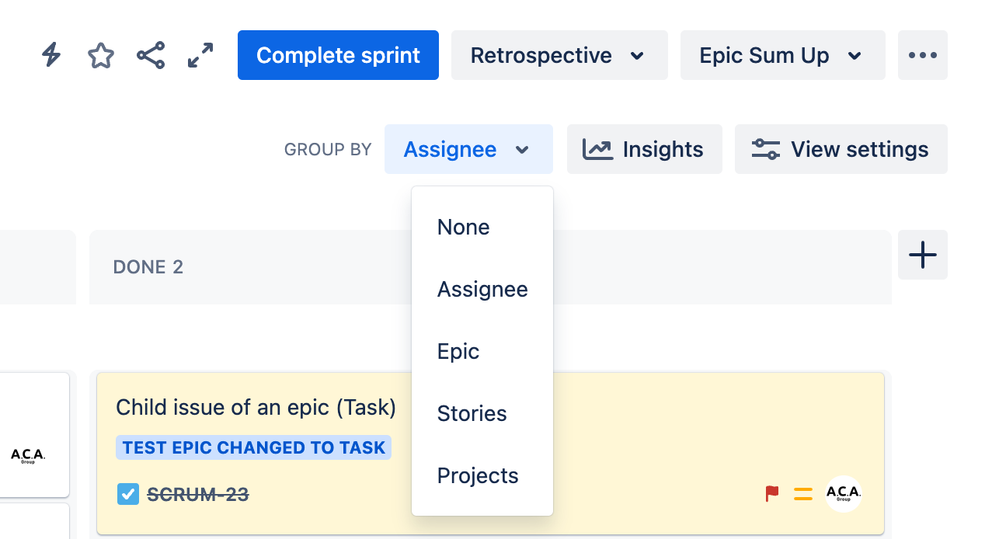Click the task type checkbox icon
The height and width of the screenshot is (539, 999).
pyautogui.click(x=128, y=493)
